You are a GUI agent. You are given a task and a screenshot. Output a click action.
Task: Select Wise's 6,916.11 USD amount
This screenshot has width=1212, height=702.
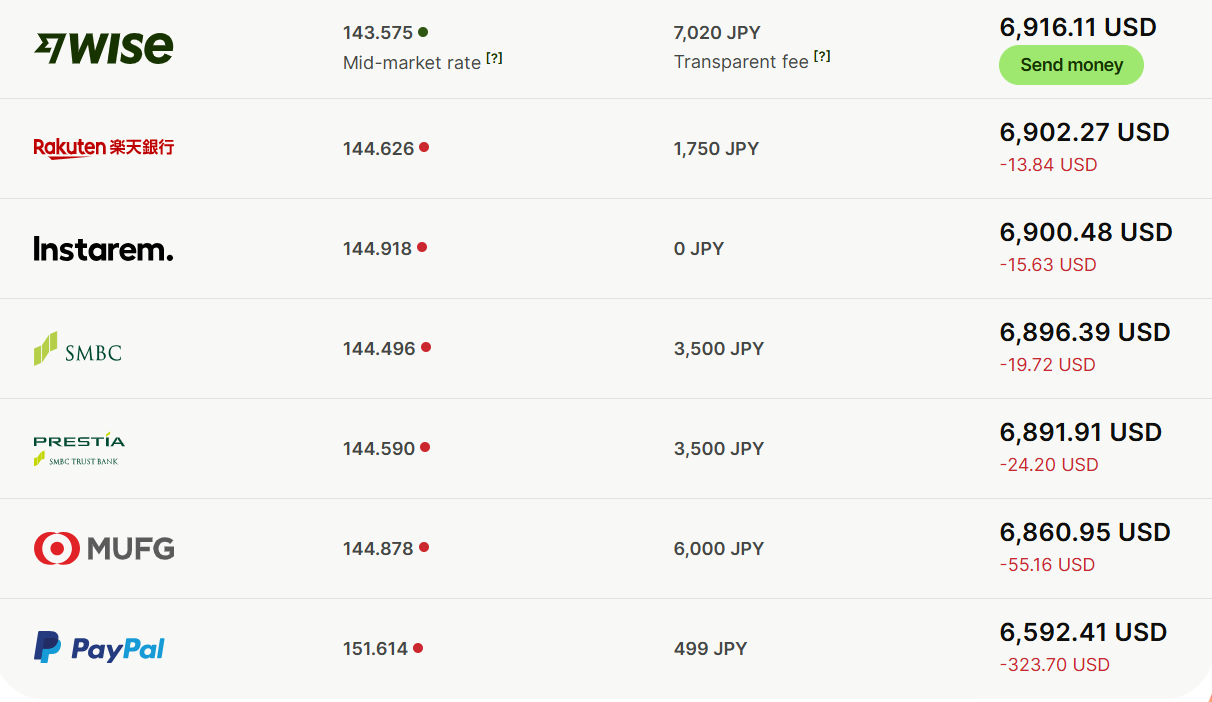click(x=1078, y=28)
